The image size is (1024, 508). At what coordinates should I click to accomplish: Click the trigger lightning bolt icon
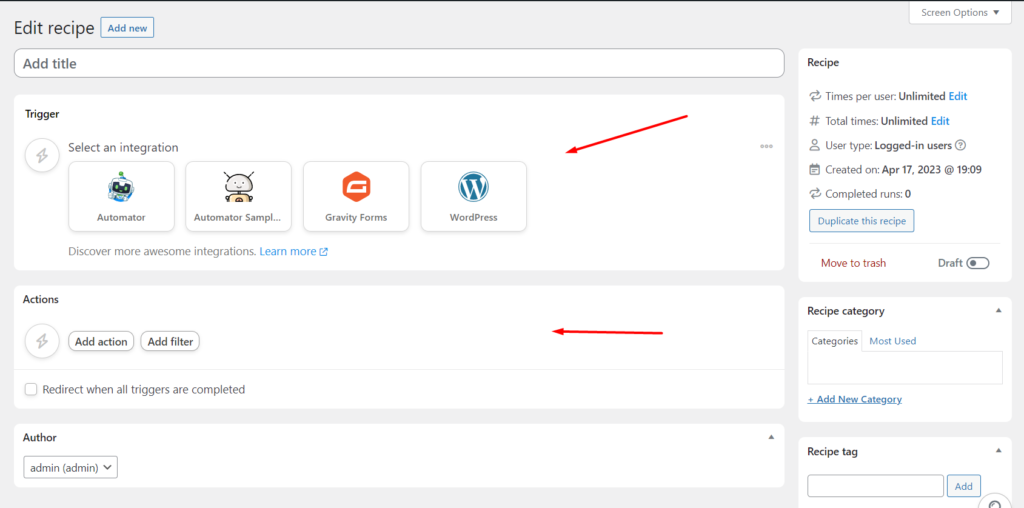(42, 156)
